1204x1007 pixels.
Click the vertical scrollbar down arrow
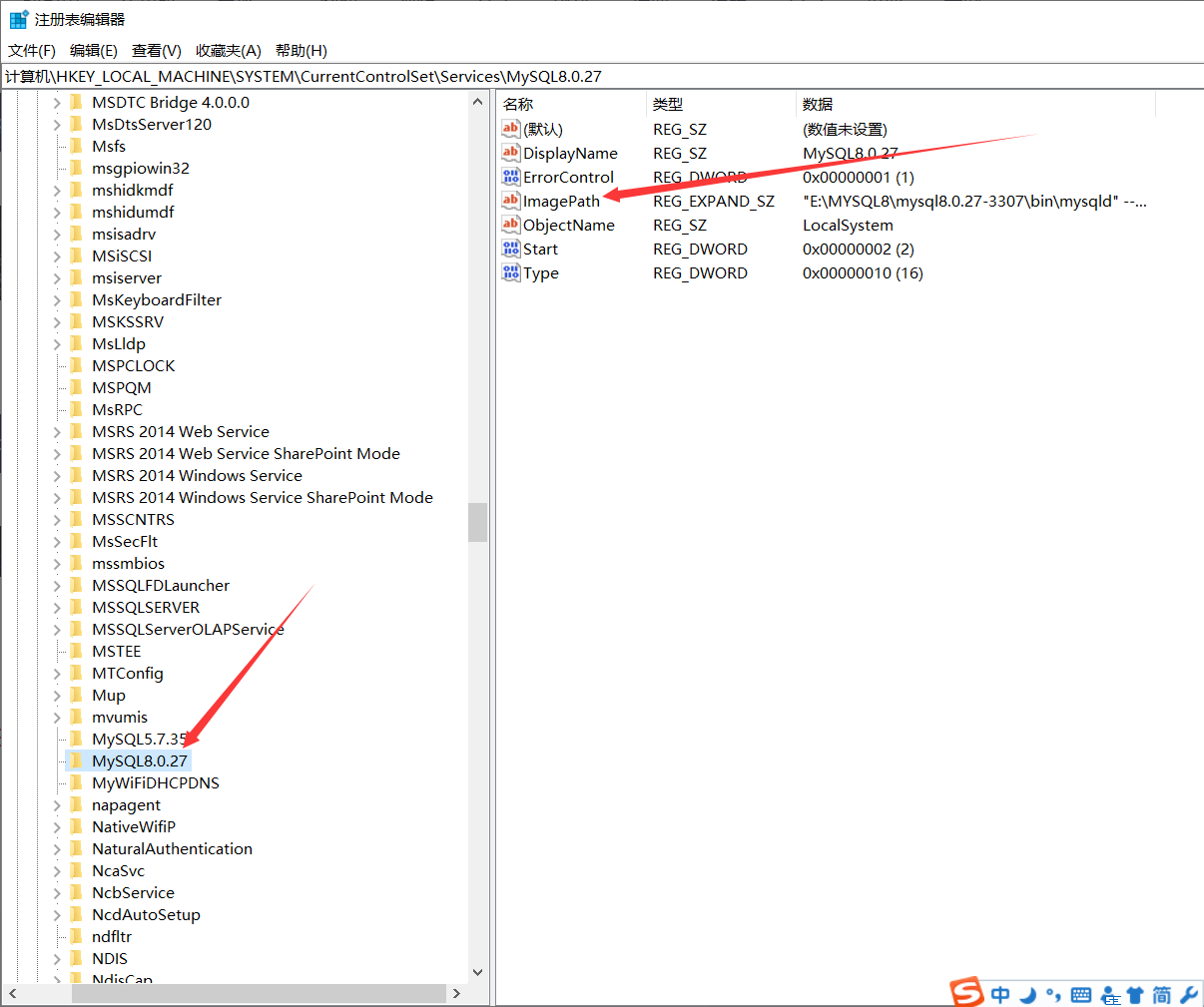(478, 971)
